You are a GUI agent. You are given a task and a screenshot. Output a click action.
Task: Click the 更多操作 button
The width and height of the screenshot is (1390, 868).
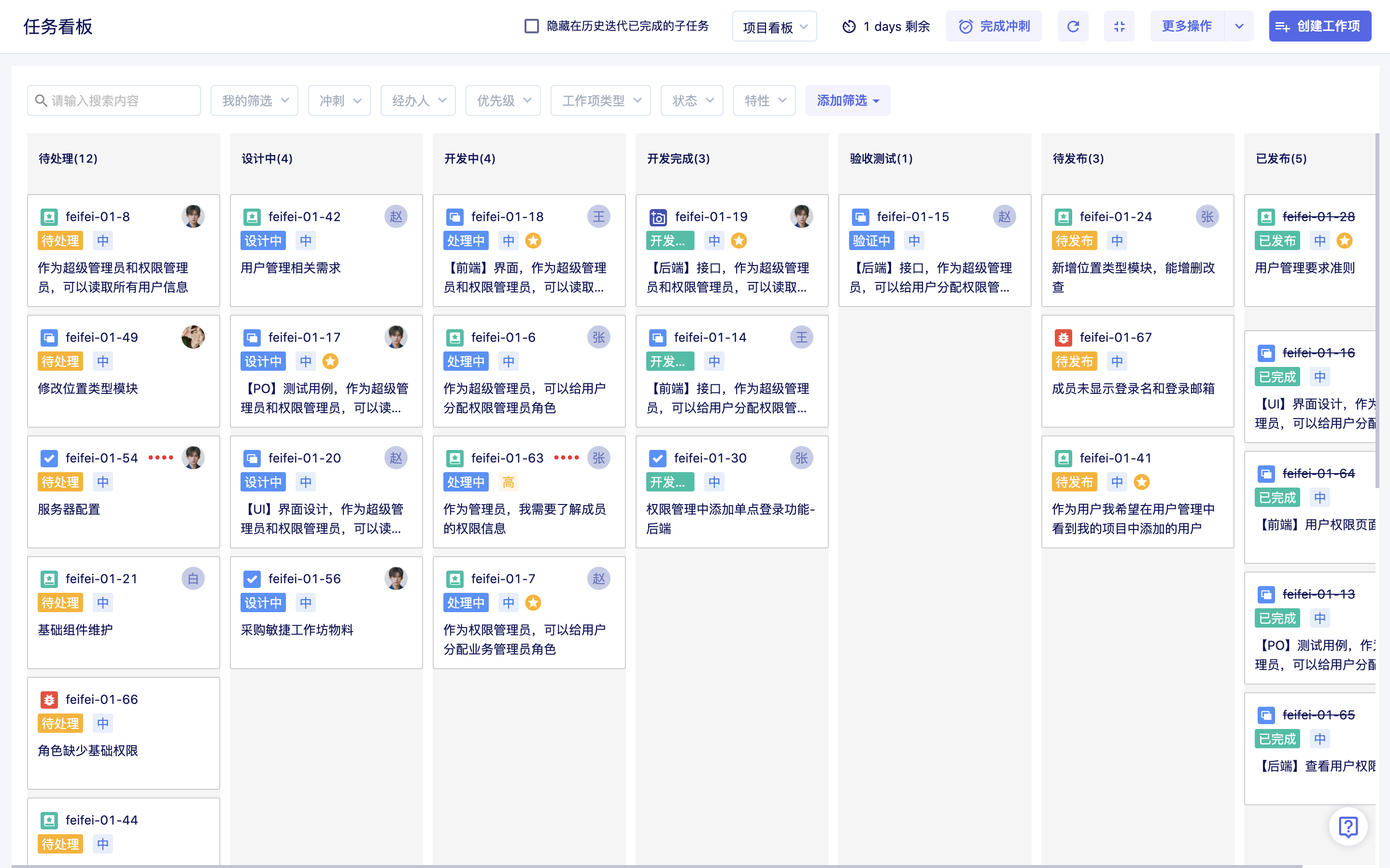coord(1187,27)
